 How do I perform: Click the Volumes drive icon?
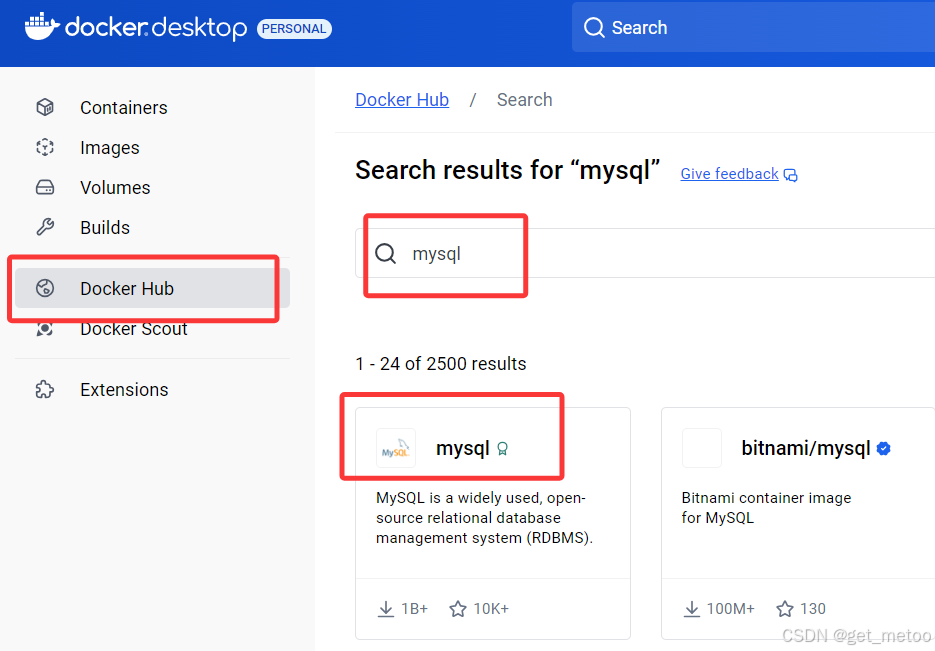[45, 187]
